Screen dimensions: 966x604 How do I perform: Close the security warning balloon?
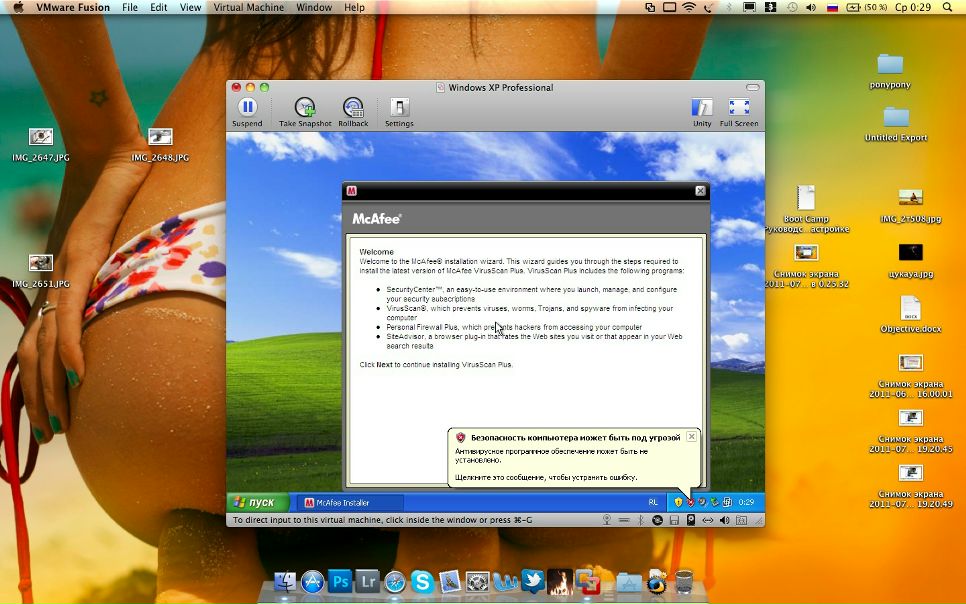click(x=691, y=436)
